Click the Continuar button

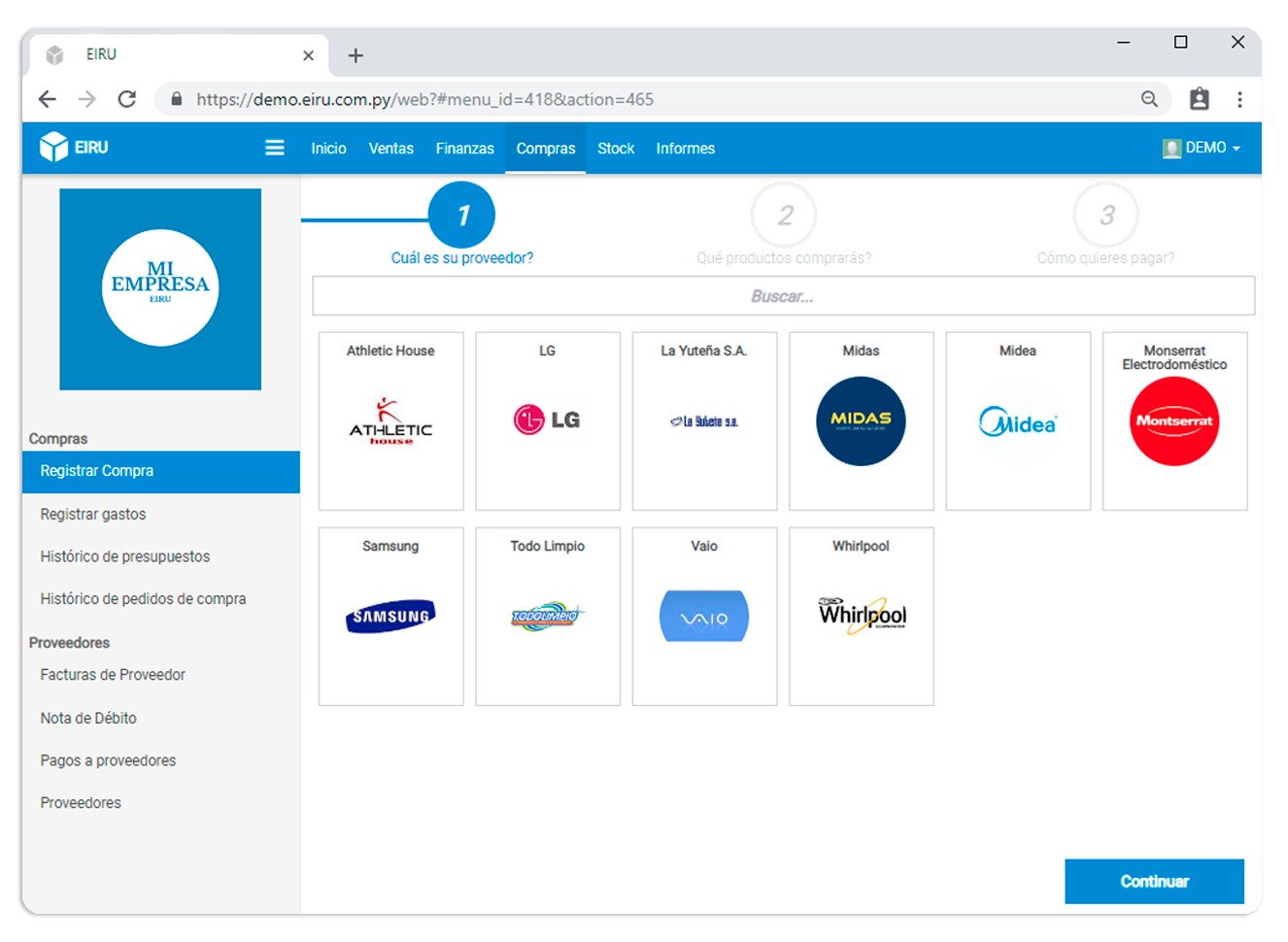[x=1154, y=881]
